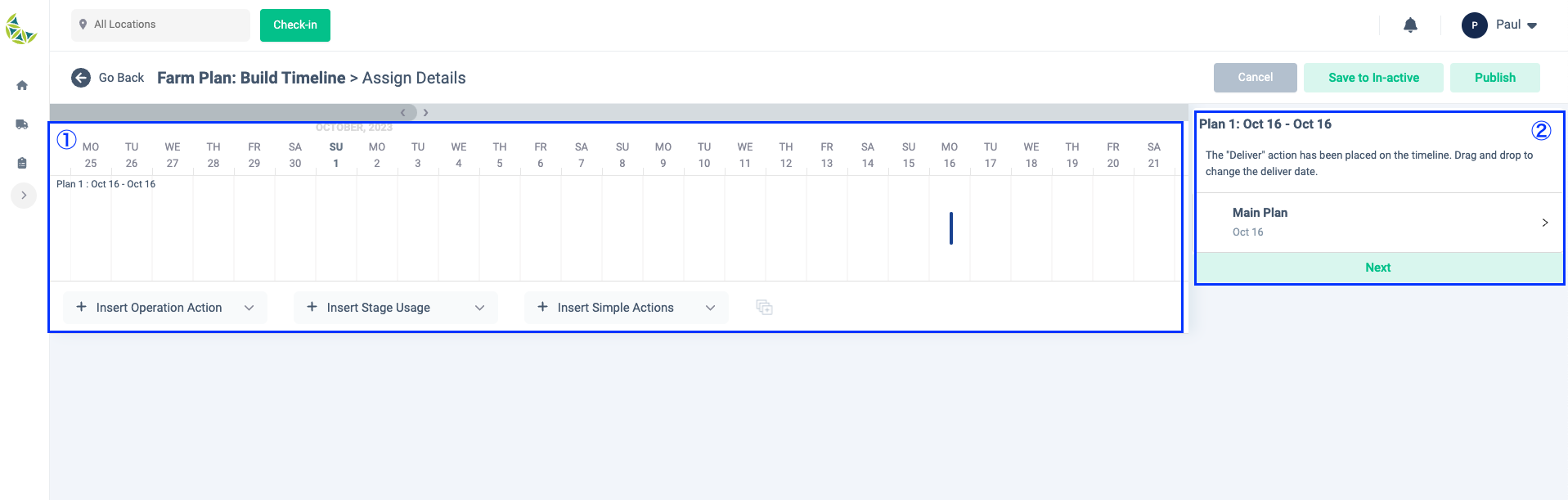Click the Check-in button

(x=295, y=25)
